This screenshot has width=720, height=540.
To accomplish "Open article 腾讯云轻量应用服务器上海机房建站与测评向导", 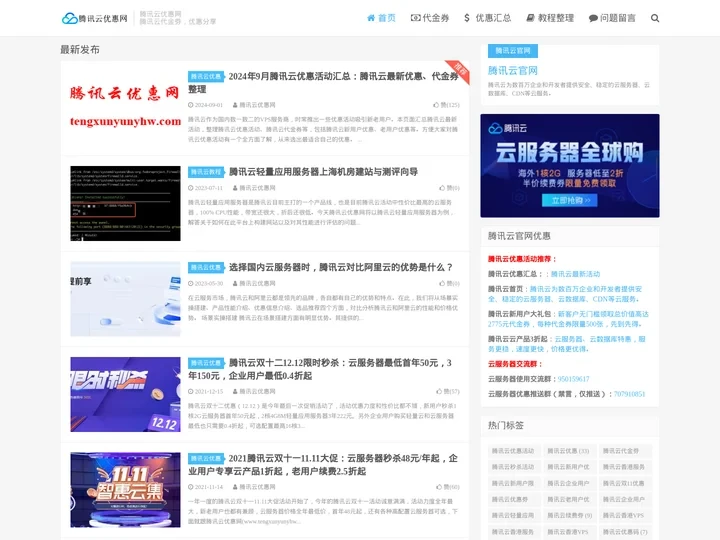I will point(323,172).
